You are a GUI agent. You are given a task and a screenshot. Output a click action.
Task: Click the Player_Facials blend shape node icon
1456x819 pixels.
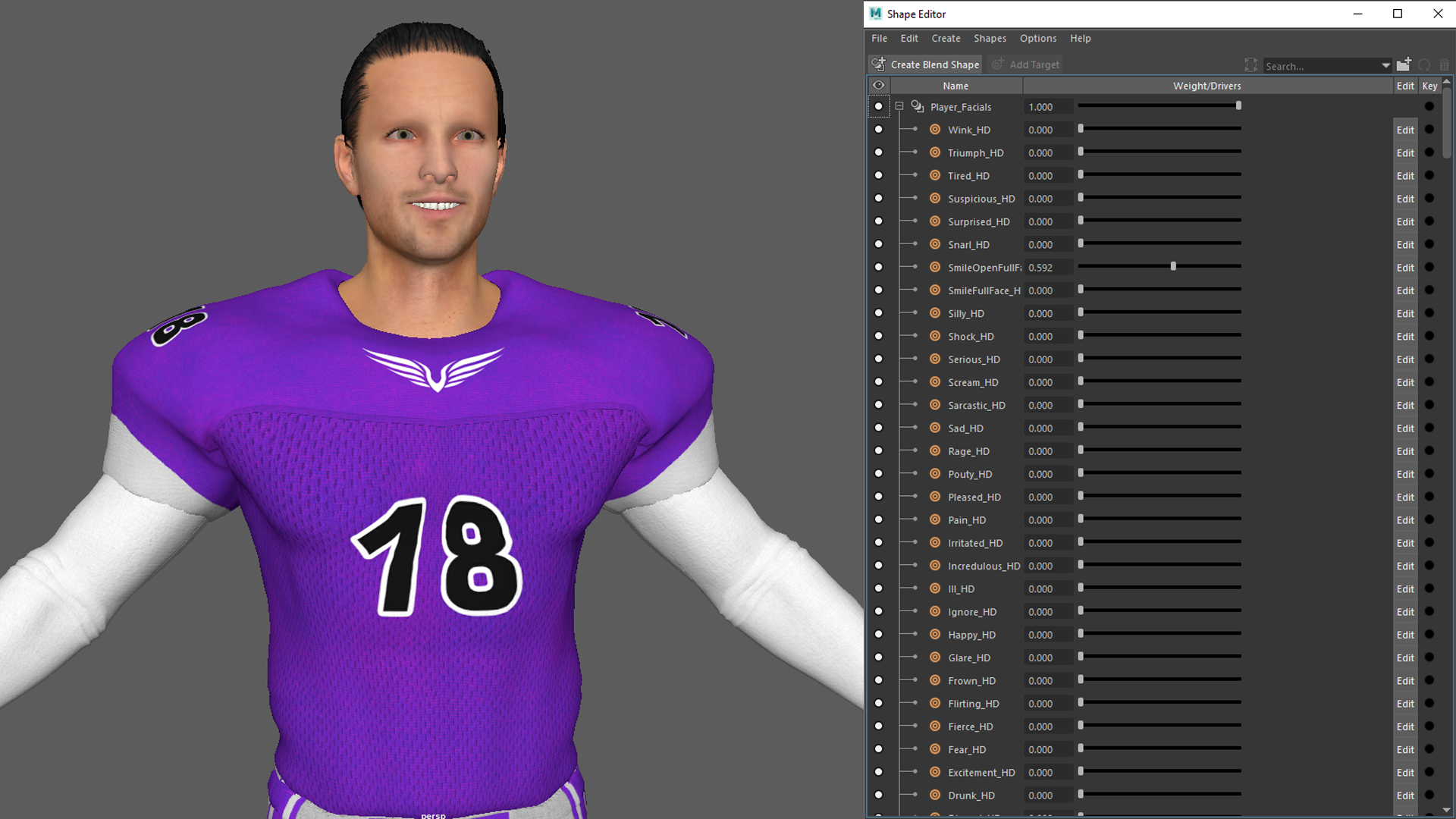tap(918, 107)
